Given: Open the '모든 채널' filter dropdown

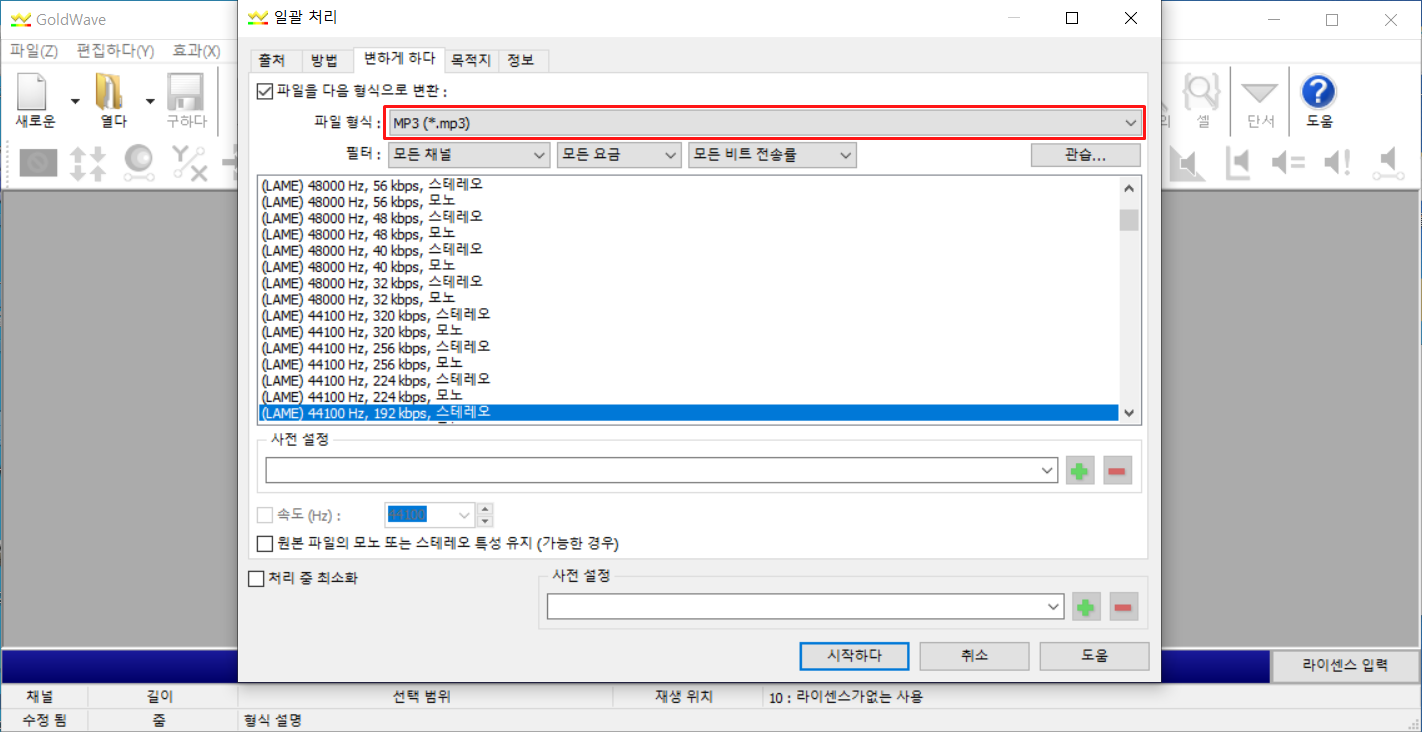Looking at the screenshot, I should click(x=469, y=155).
